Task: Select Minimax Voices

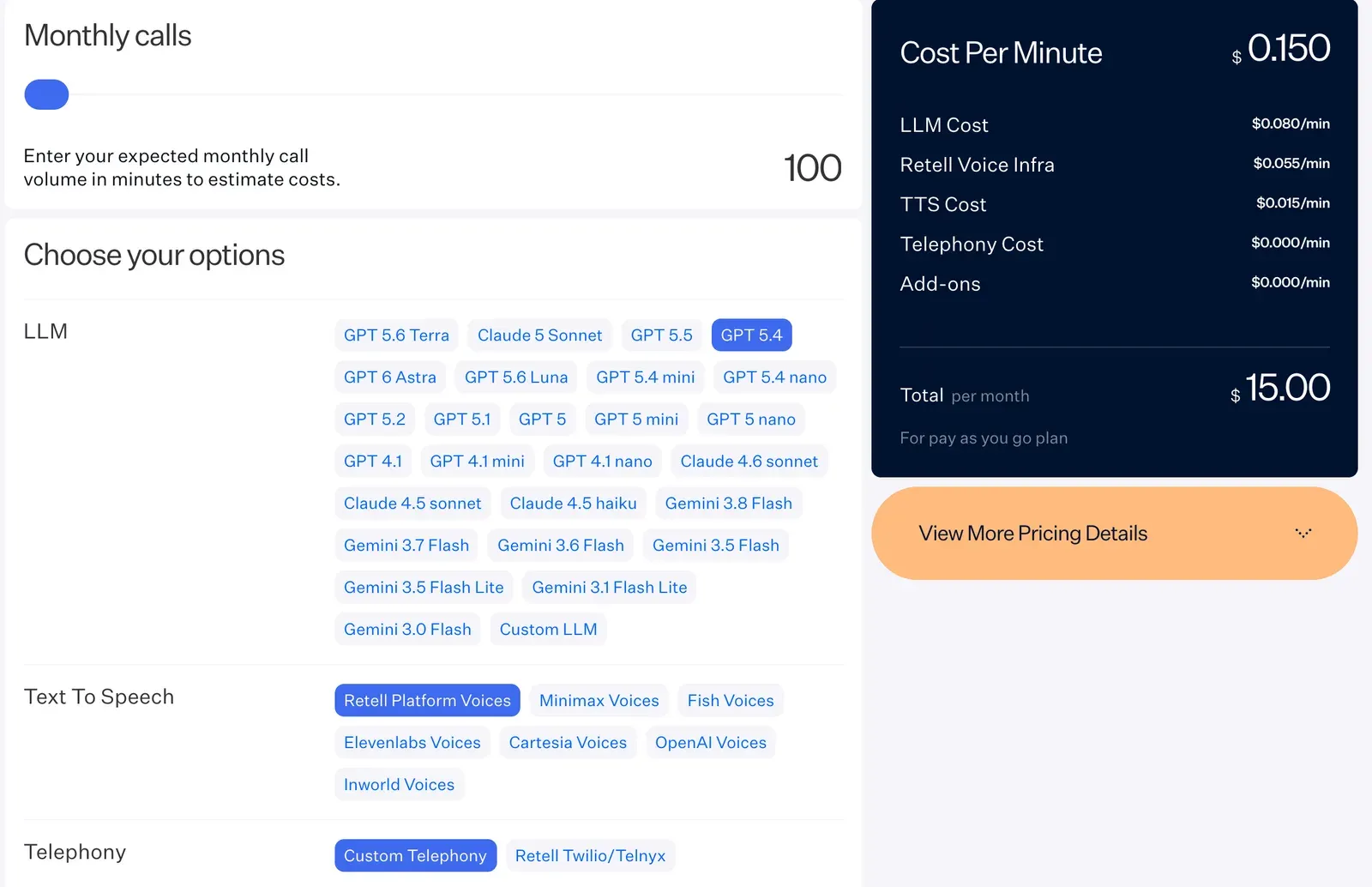Action: click(599, 701)
